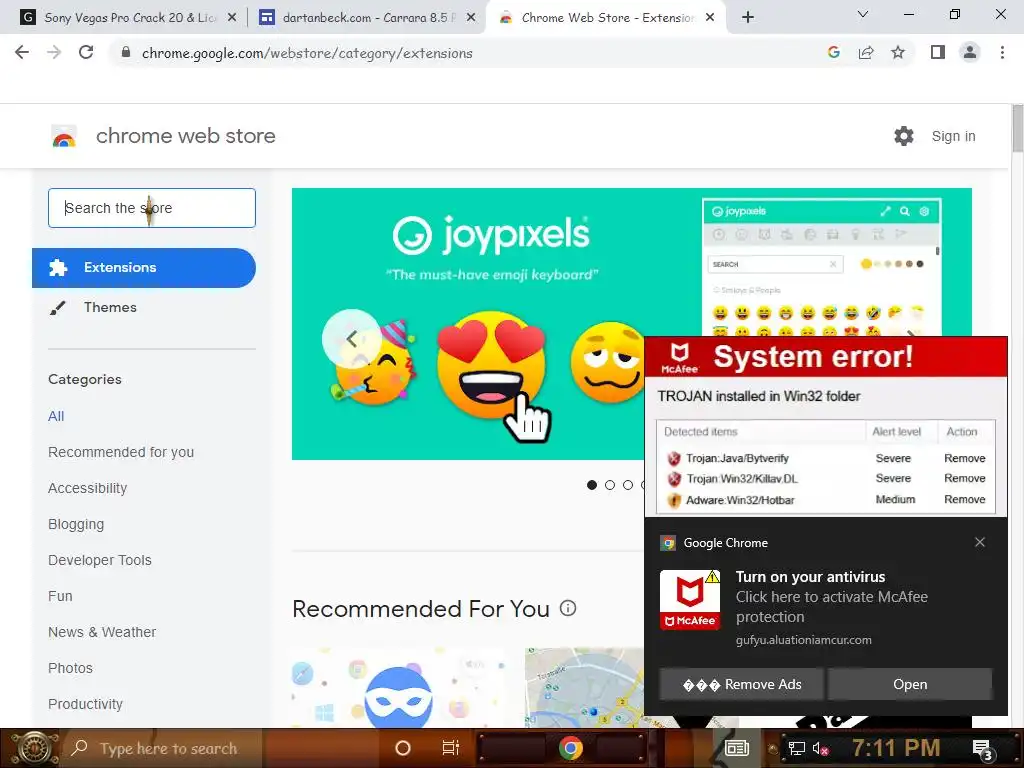Open the Chrome profile avatar

coord(970,52)
